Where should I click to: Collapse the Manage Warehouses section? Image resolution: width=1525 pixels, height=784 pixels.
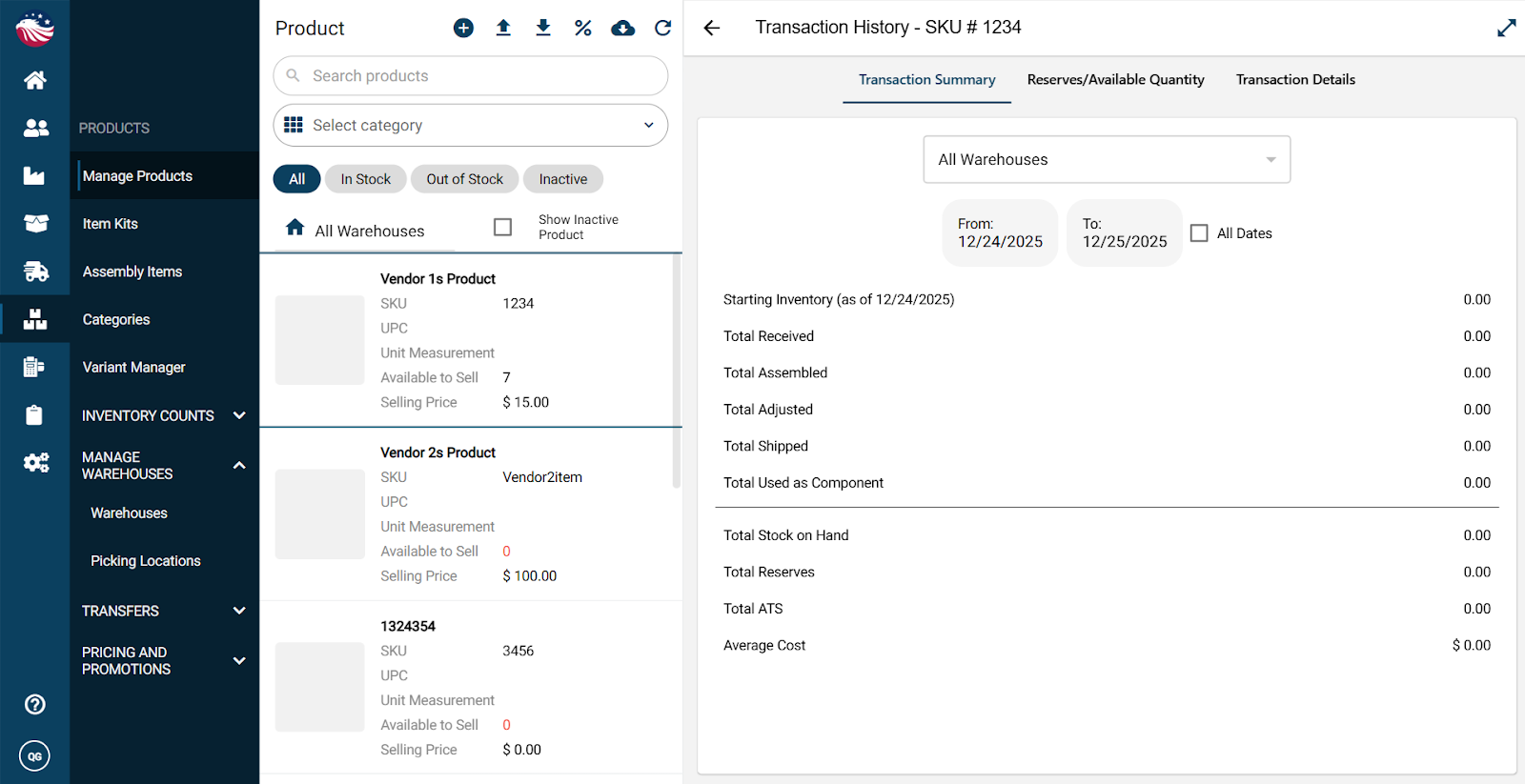coord(164,466)
